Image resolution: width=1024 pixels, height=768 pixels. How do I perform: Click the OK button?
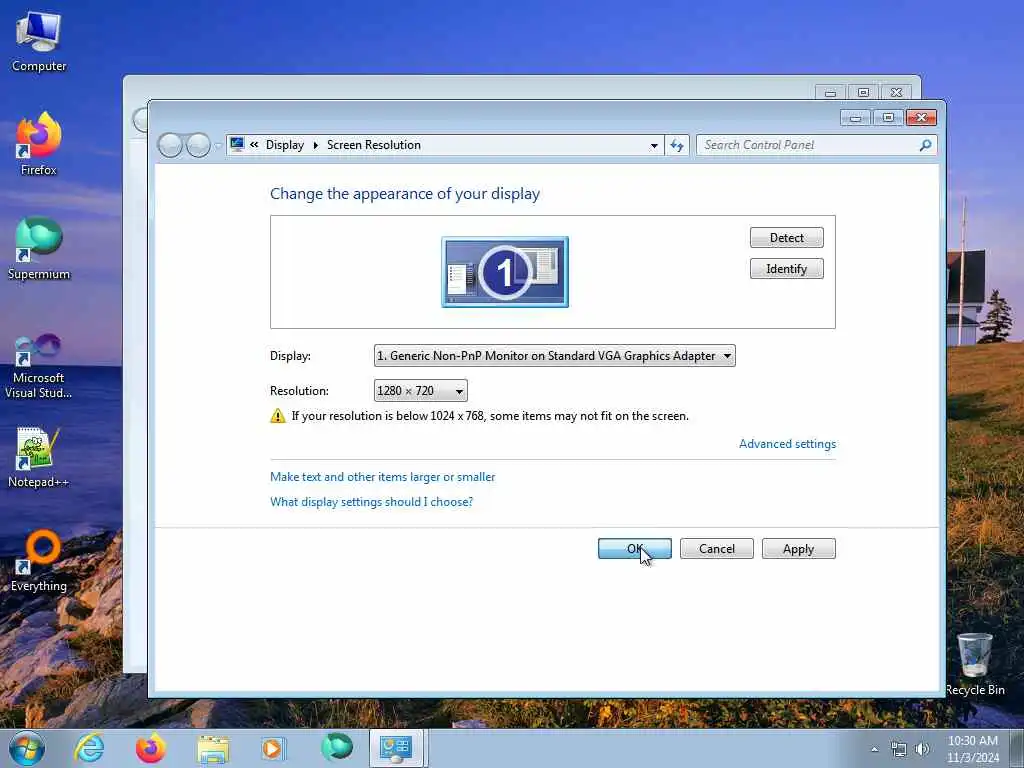coord(634,549)
